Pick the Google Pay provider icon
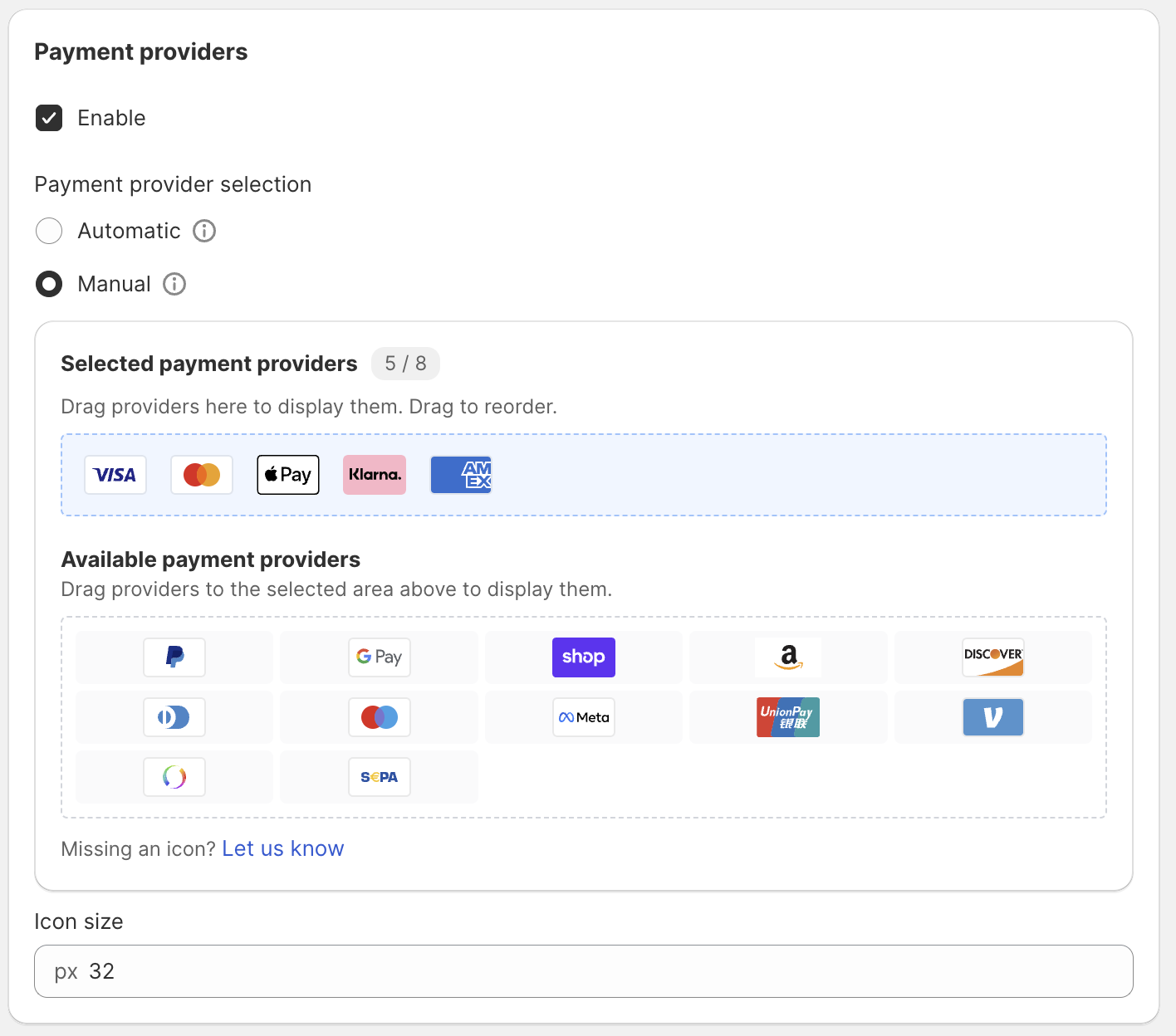 tap(380, 657)
